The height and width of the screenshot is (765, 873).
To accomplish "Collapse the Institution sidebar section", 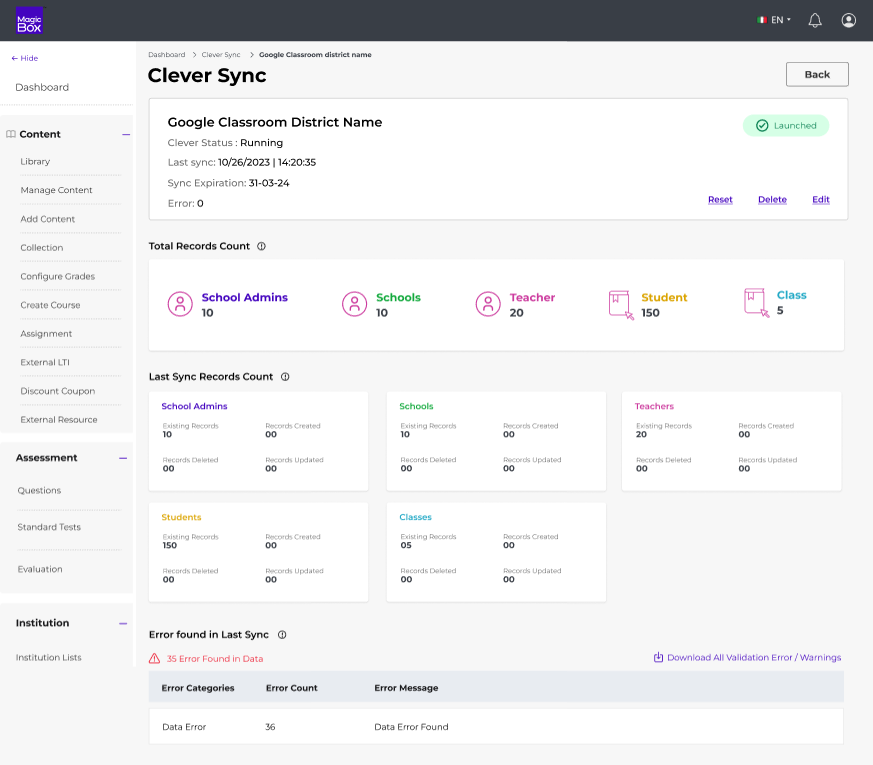I will (x=123, y=624).
